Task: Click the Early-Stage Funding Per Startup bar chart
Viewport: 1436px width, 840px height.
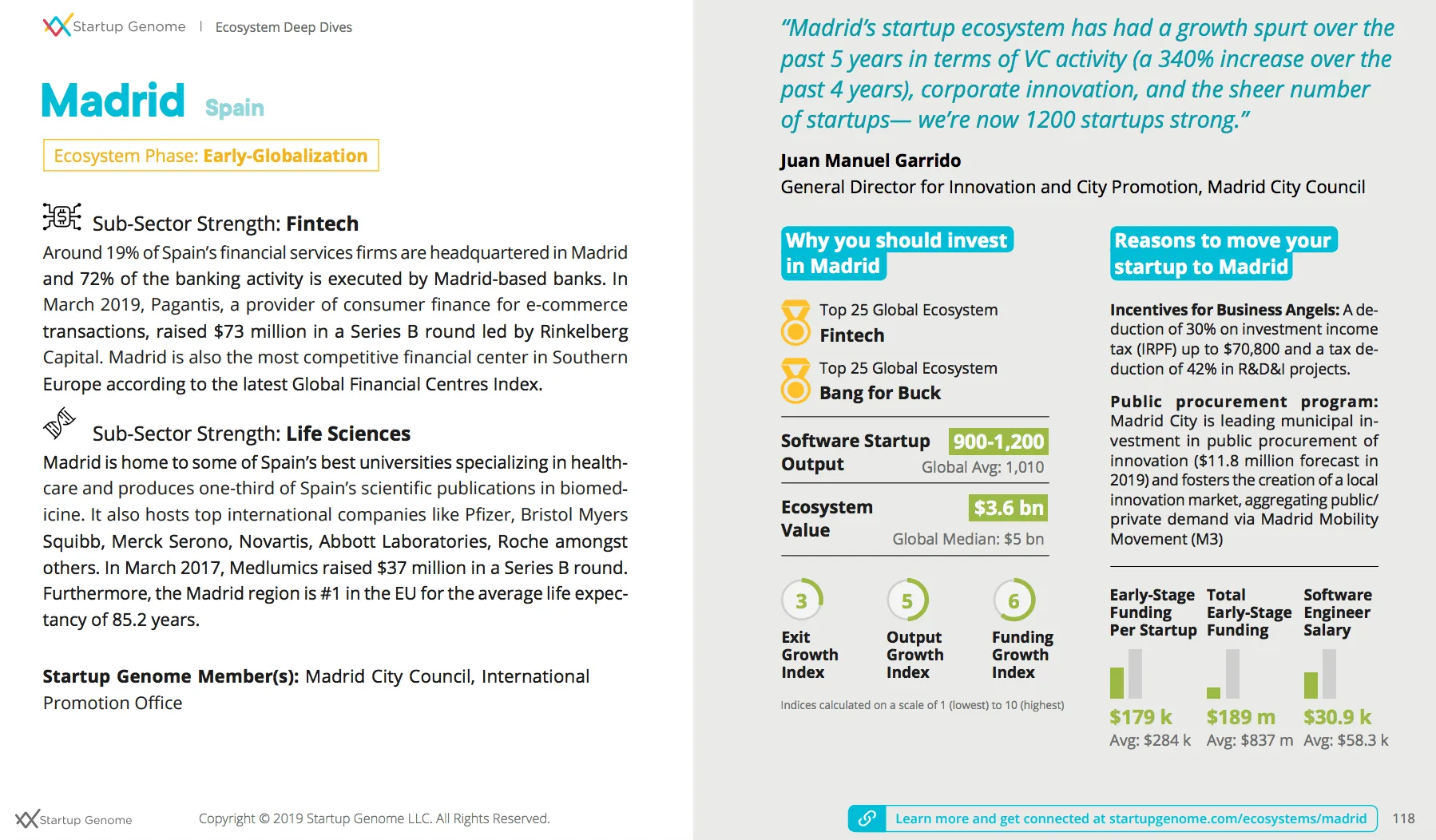Action: [1126, 674]
